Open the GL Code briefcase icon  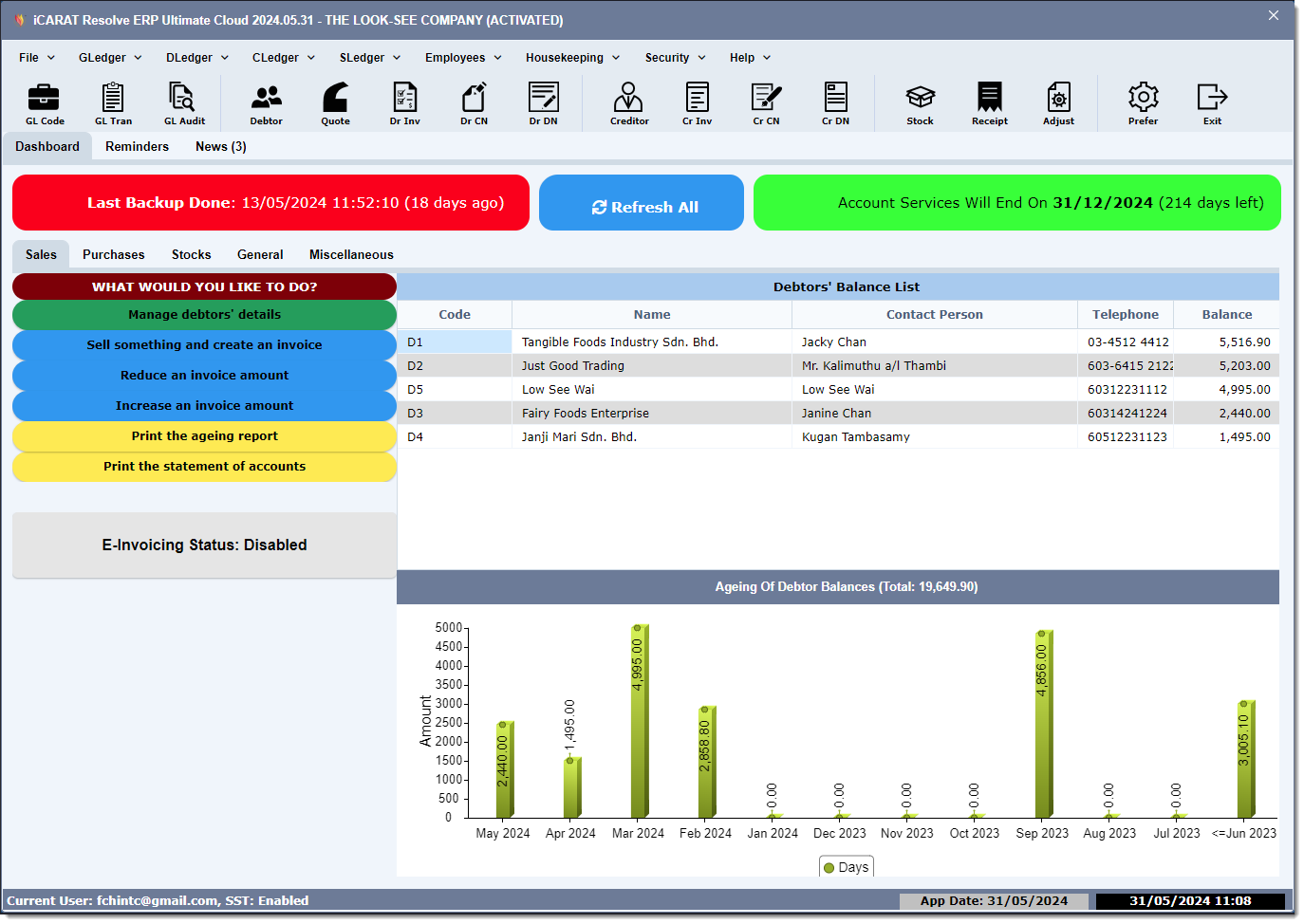tap(45, 103)
